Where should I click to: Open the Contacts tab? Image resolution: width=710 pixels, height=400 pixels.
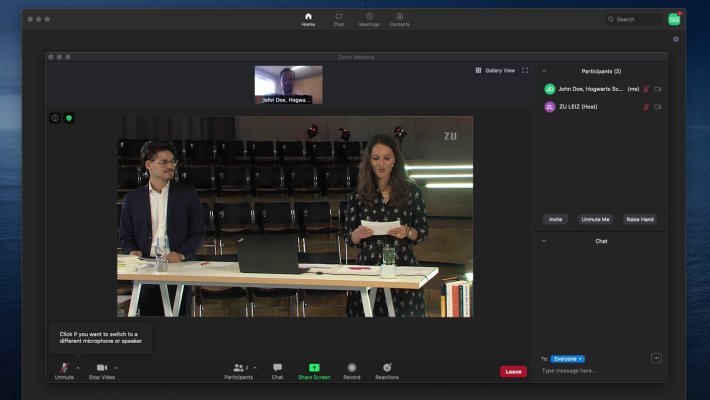pos(399,19)
